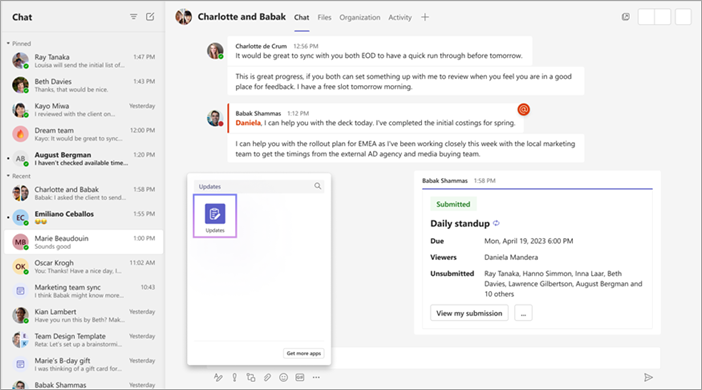This screenshot has width=702, height=390.
Task: Open the Emiliano Ceballos chat
Action: coord(83,218)
